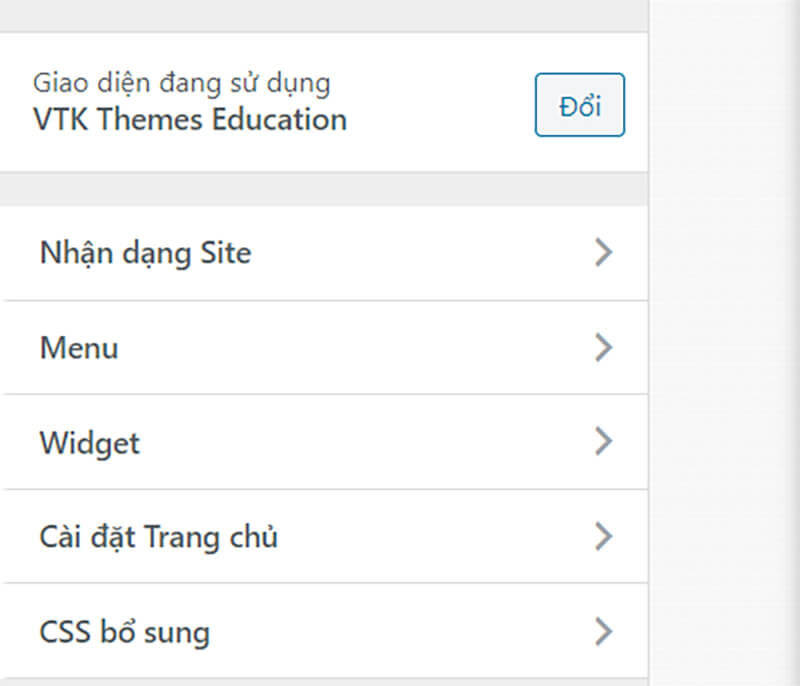Click the Cài đặt Trang chủ label

click(x=159, y=537)
